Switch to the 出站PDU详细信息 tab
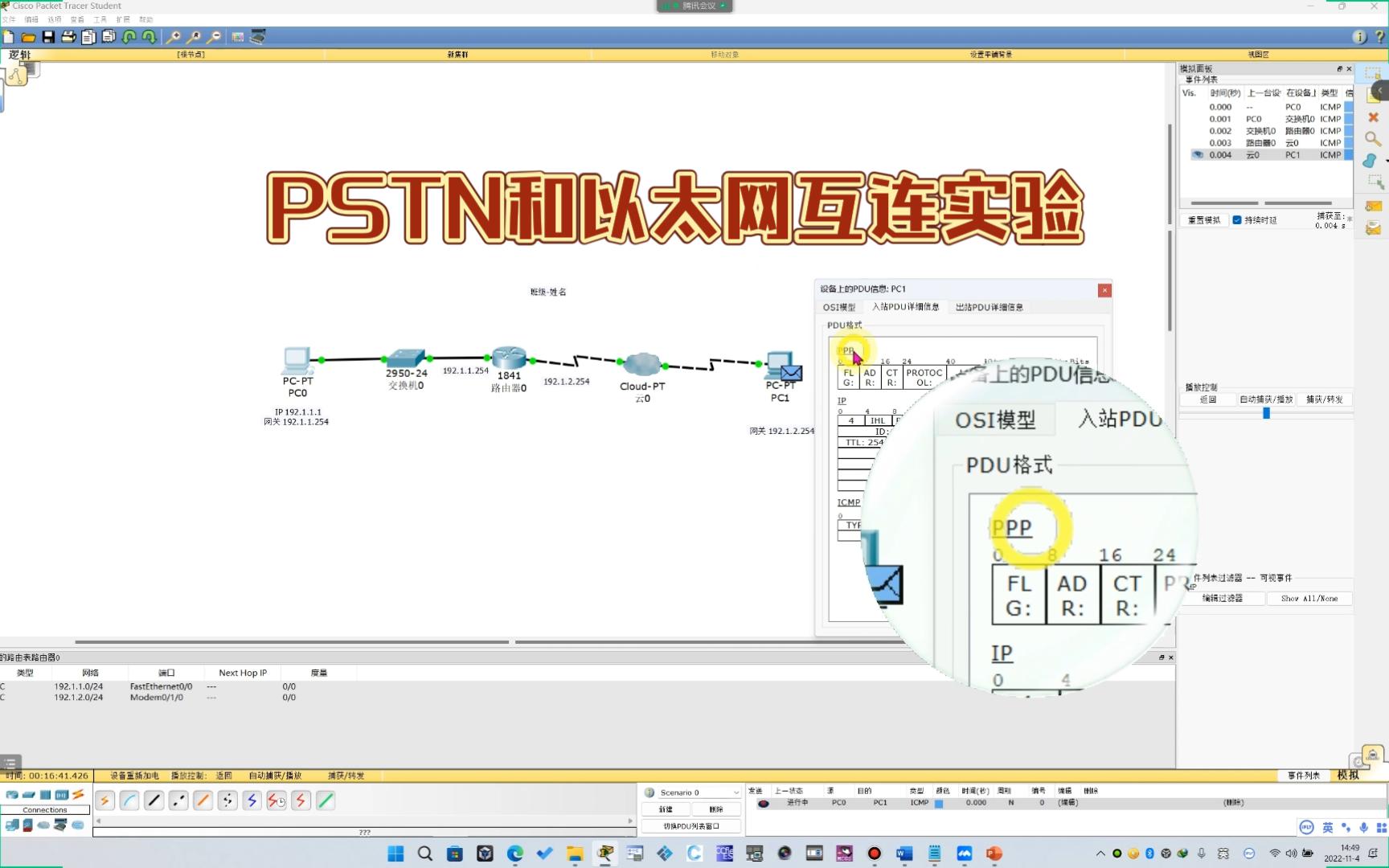1389x868 pixels. coord(990,307)
